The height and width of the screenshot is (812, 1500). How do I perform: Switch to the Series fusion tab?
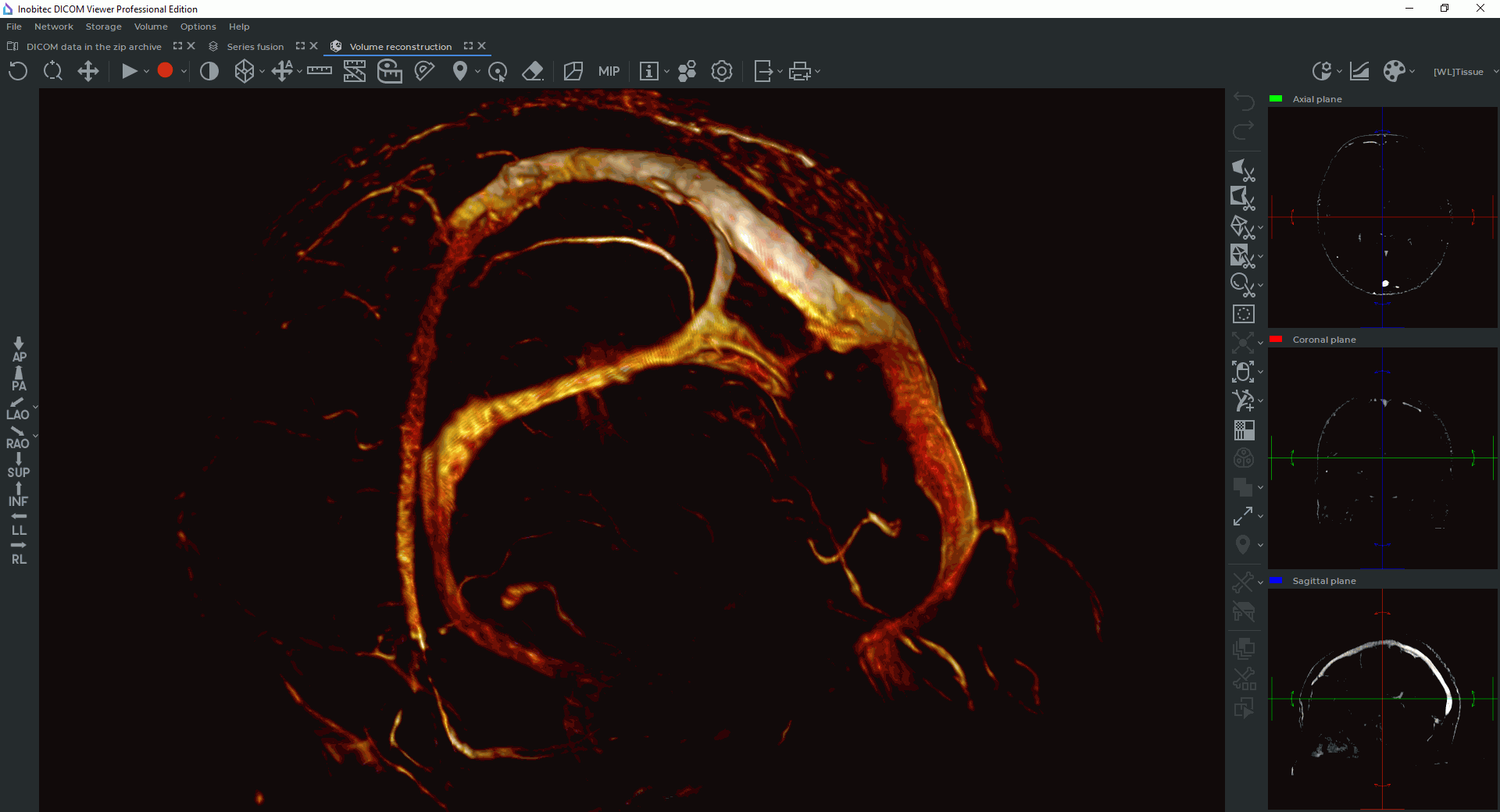click(x=255, y=47)
